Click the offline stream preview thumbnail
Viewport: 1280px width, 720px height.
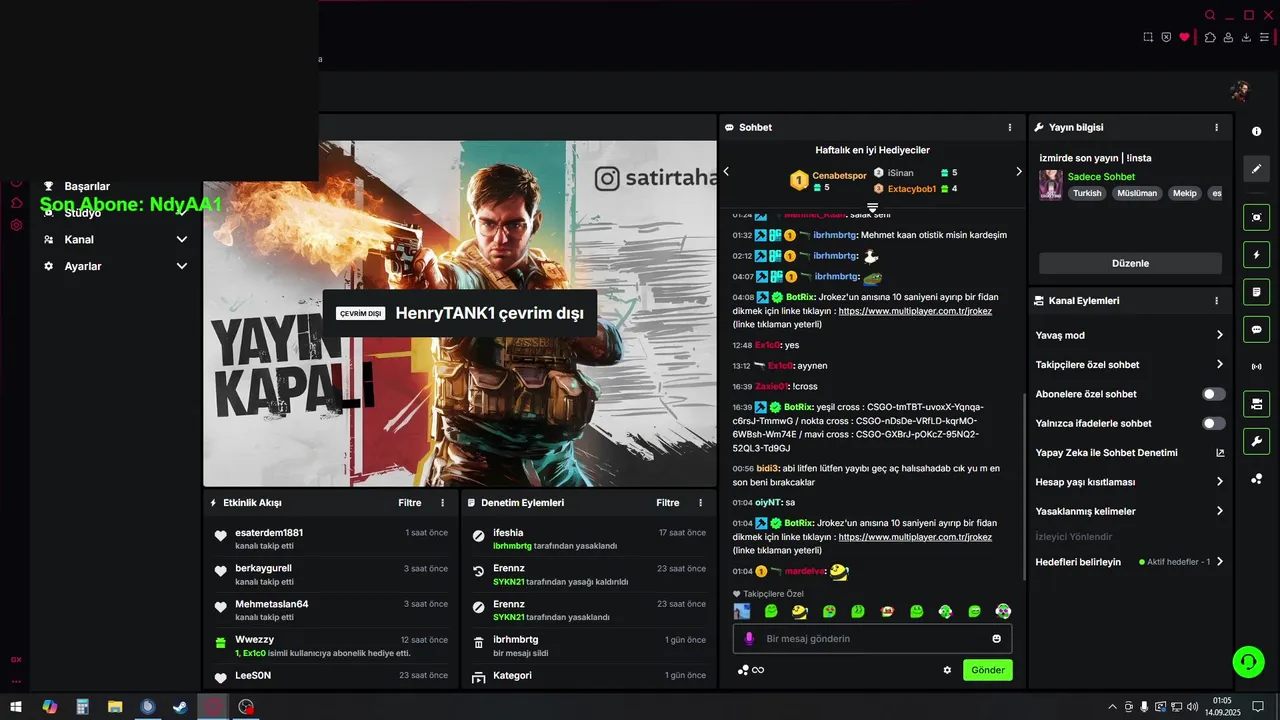coord(460,313)
